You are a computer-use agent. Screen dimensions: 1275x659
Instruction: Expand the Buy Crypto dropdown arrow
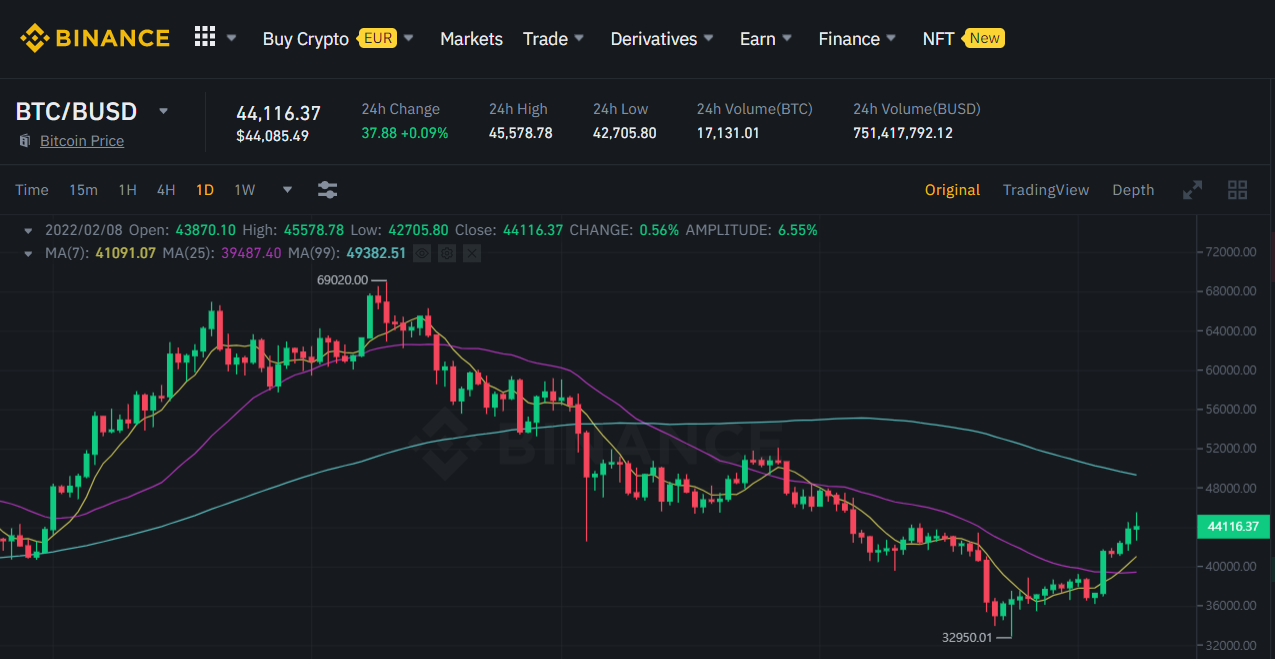tap(408, 38)
